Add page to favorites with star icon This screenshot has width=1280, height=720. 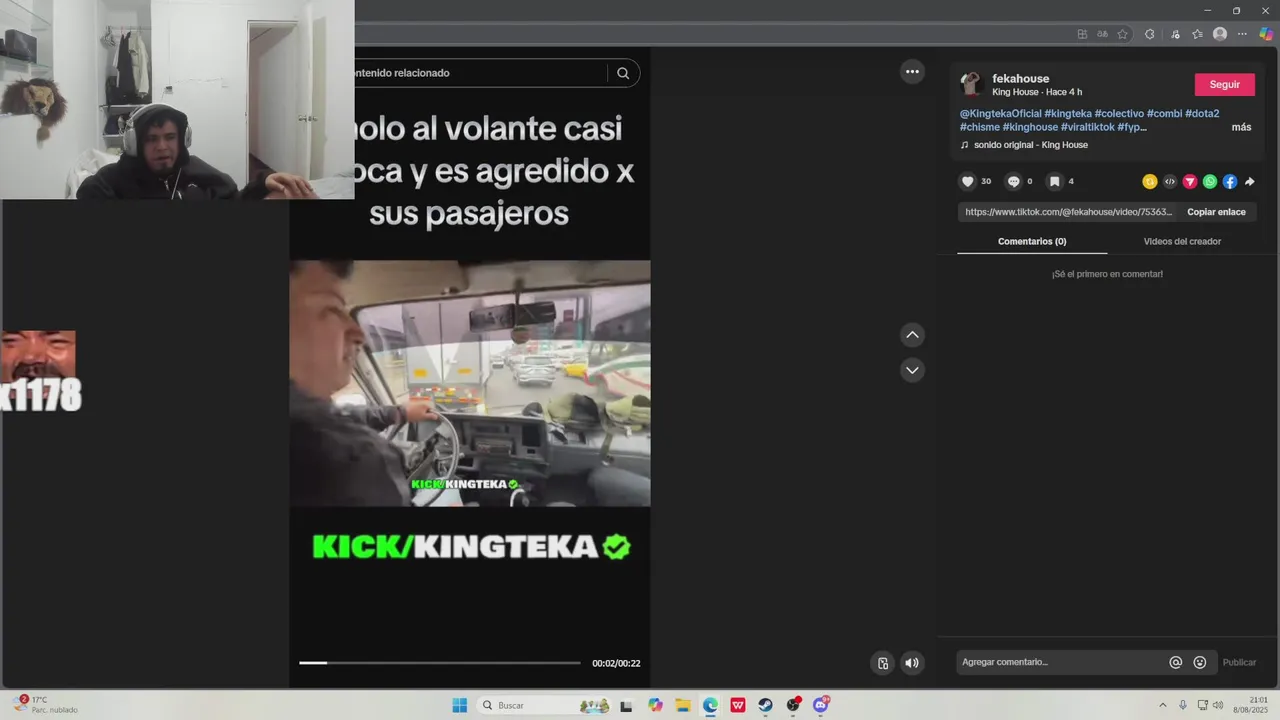pyautogui.click(x=1122, y=34)
